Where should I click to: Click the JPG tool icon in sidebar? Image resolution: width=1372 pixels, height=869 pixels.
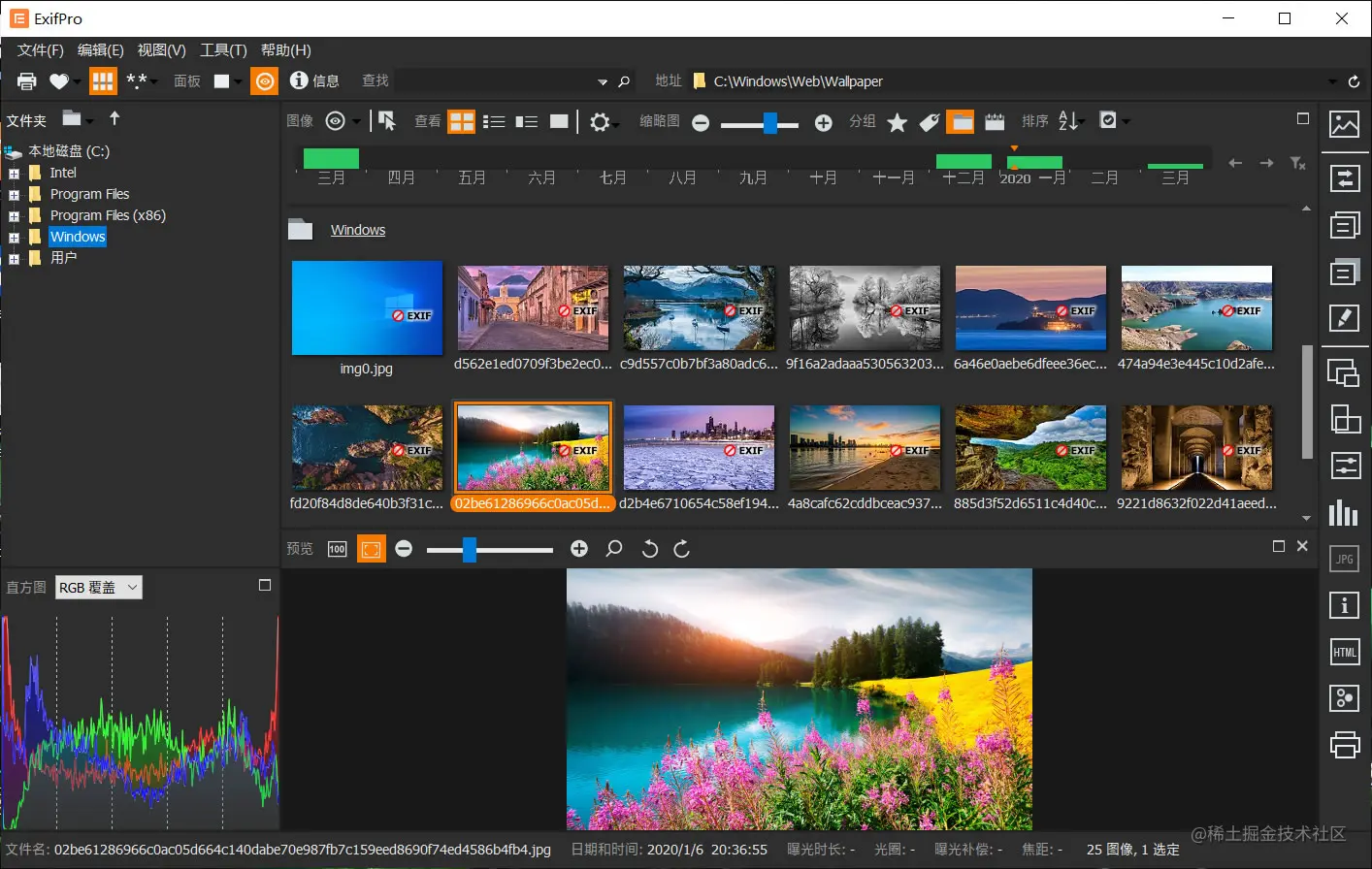pyautogui.click(x=1344, y=559)
